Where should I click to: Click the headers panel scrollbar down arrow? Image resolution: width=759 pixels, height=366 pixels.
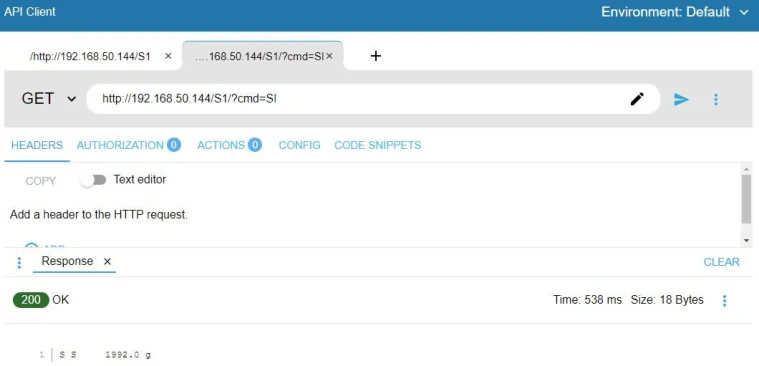point(746,240)
